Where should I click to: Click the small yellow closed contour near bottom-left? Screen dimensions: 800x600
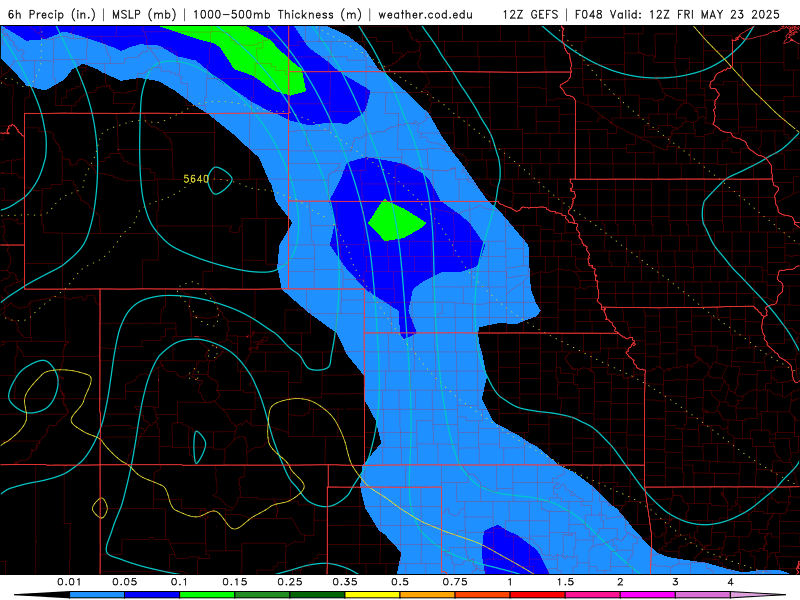(100, 508)
